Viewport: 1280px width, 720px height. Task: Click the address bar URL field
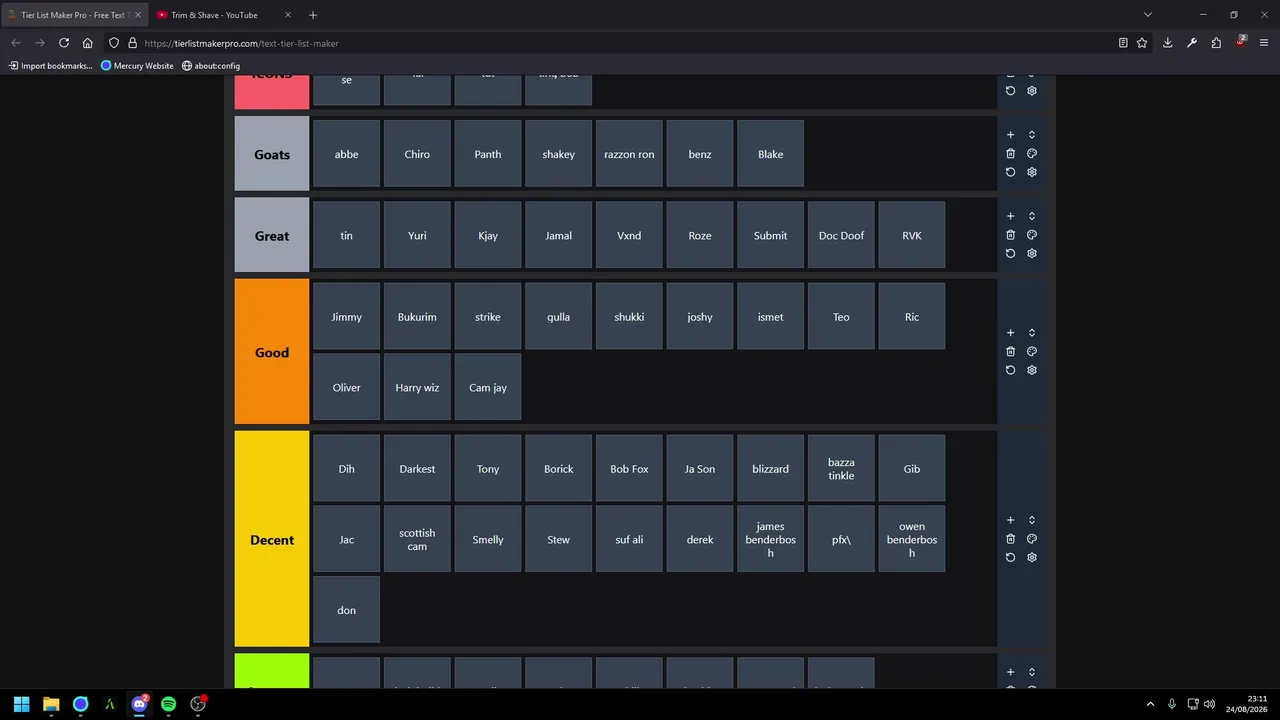click(620, 43)
